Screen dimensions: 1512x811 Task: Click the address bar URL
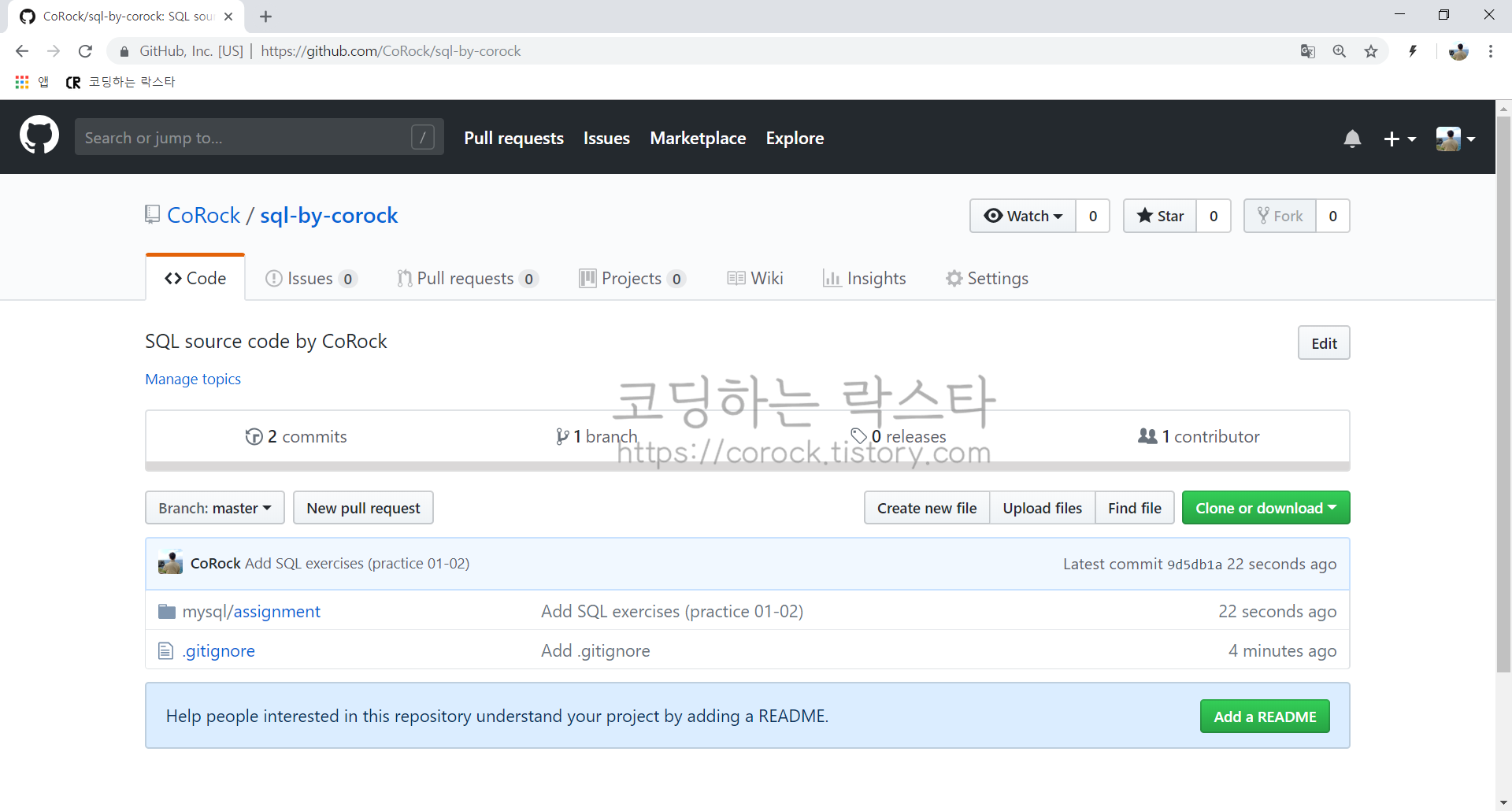tap(391, 51)
